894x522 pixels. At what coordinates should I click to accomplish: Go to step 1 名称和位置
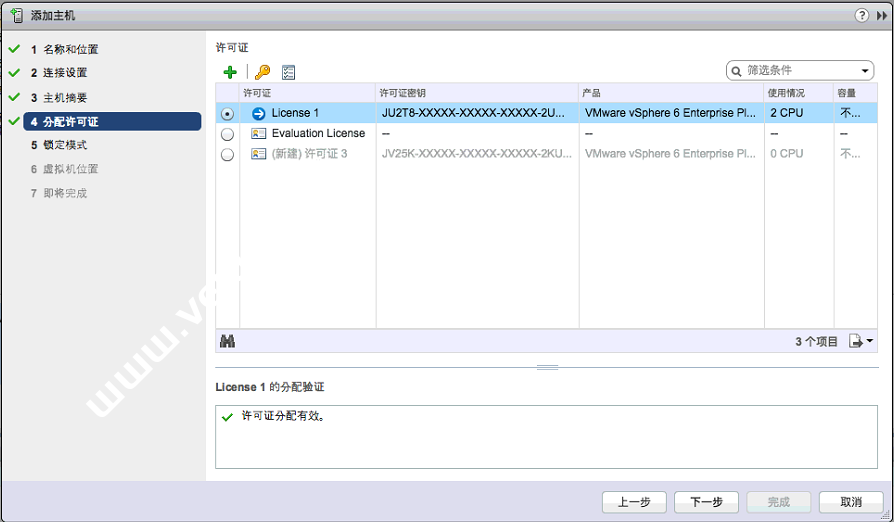click(64, 50)
